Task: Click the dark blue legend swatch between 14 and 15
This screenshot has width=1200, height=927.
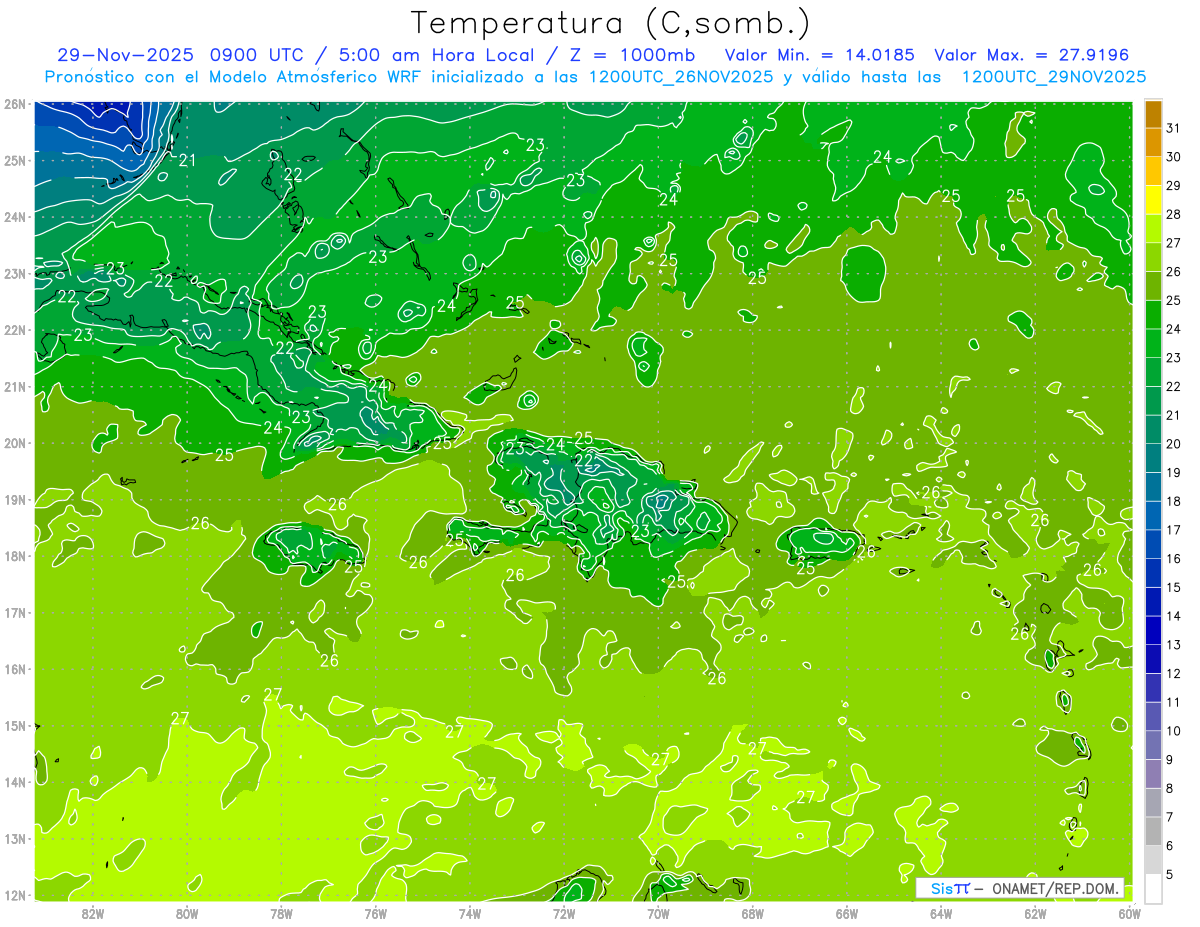Action: point(1153,603)
